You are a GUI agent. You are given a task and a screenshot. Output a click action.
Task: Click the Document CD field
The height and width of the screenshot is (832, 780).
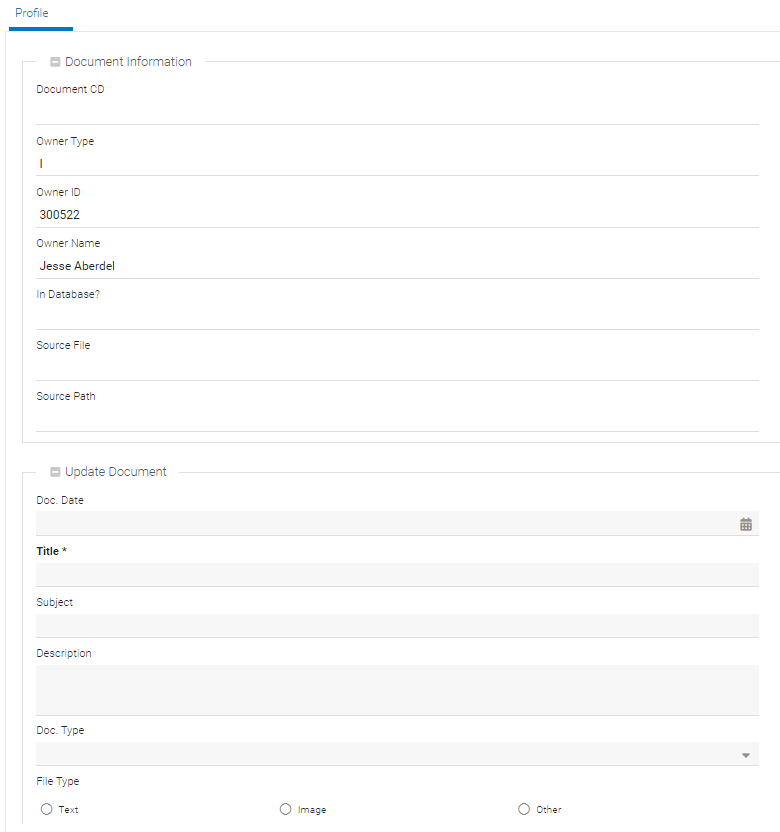point(397,112)
